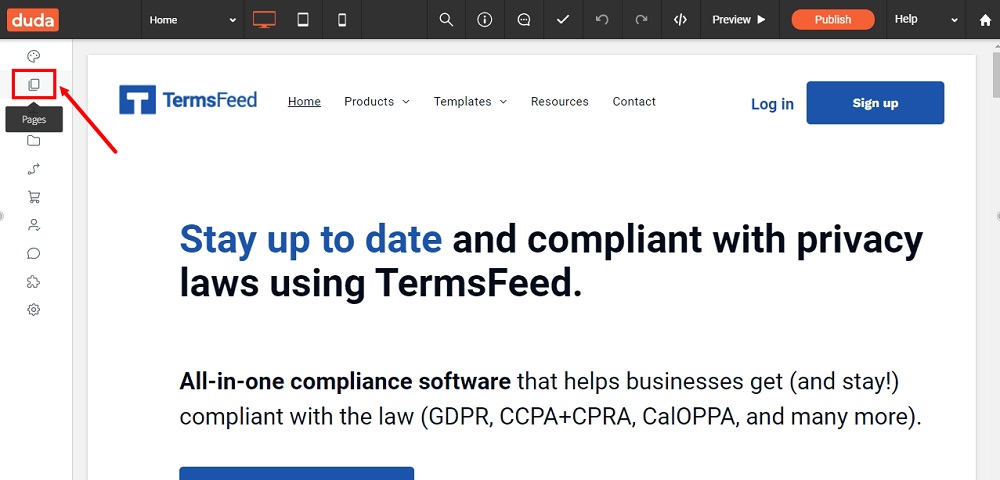Publish the site
The width and height of the screenshot is (1000, 480).
(x=833, y=20)
